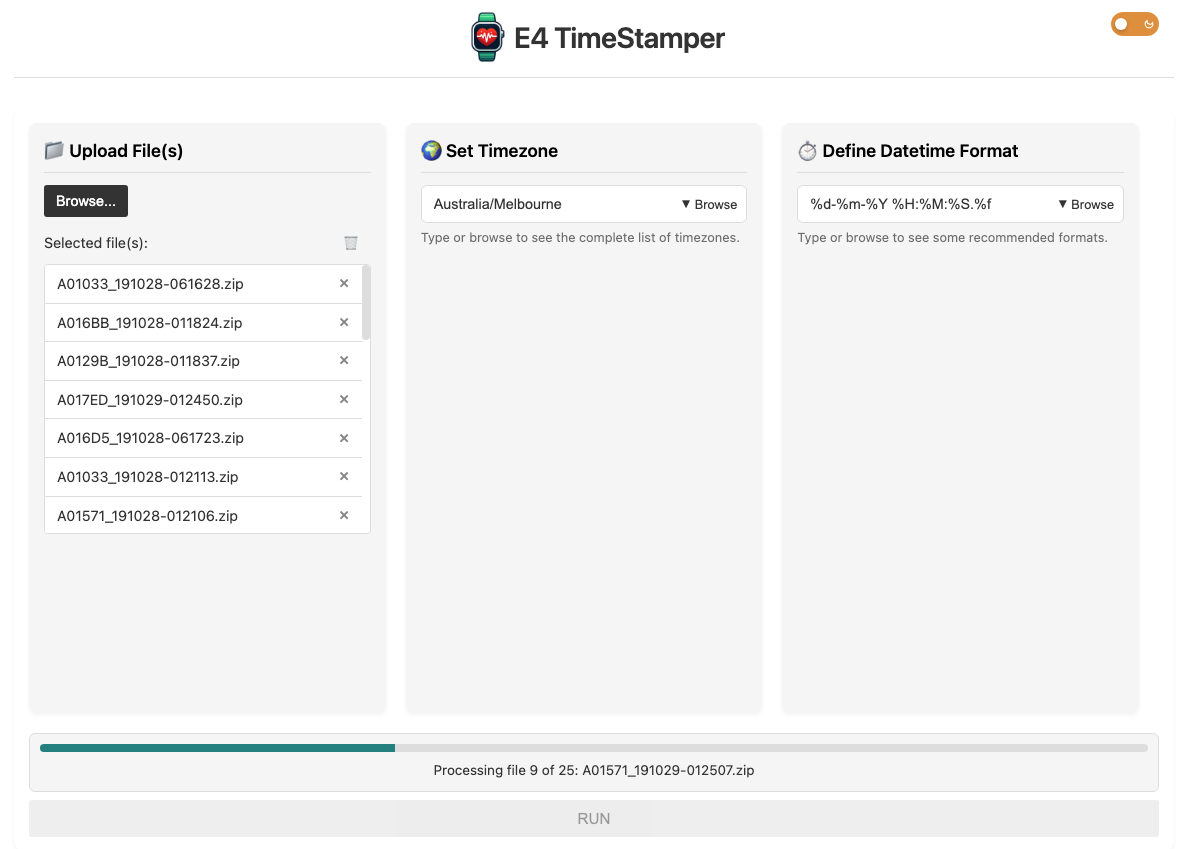
Task: Select file name A016D5_191028-061723.zip
Action: pyautogui.click(x=150, y=438)
